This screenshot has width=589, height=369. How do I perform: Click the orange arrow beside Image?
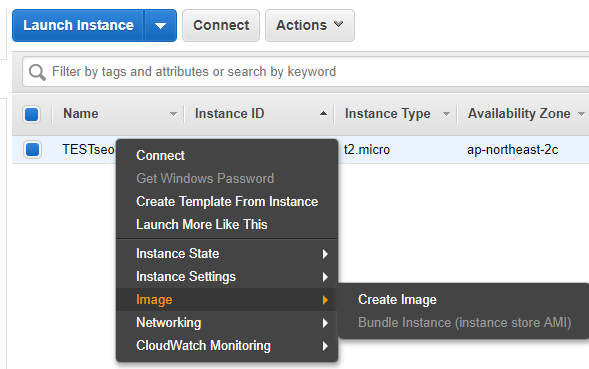click(325, 300)
